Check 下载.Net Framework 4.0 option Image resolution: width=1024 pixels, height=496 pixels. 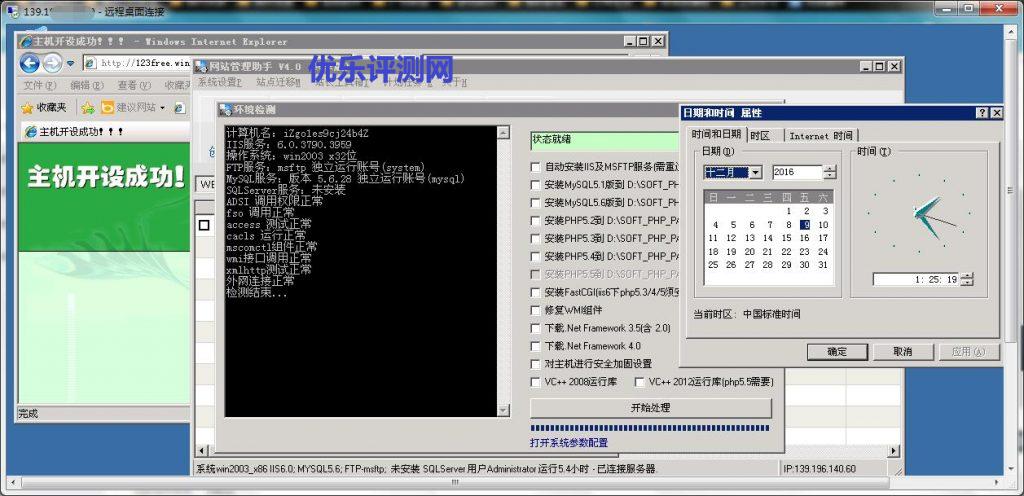[536, 346]
